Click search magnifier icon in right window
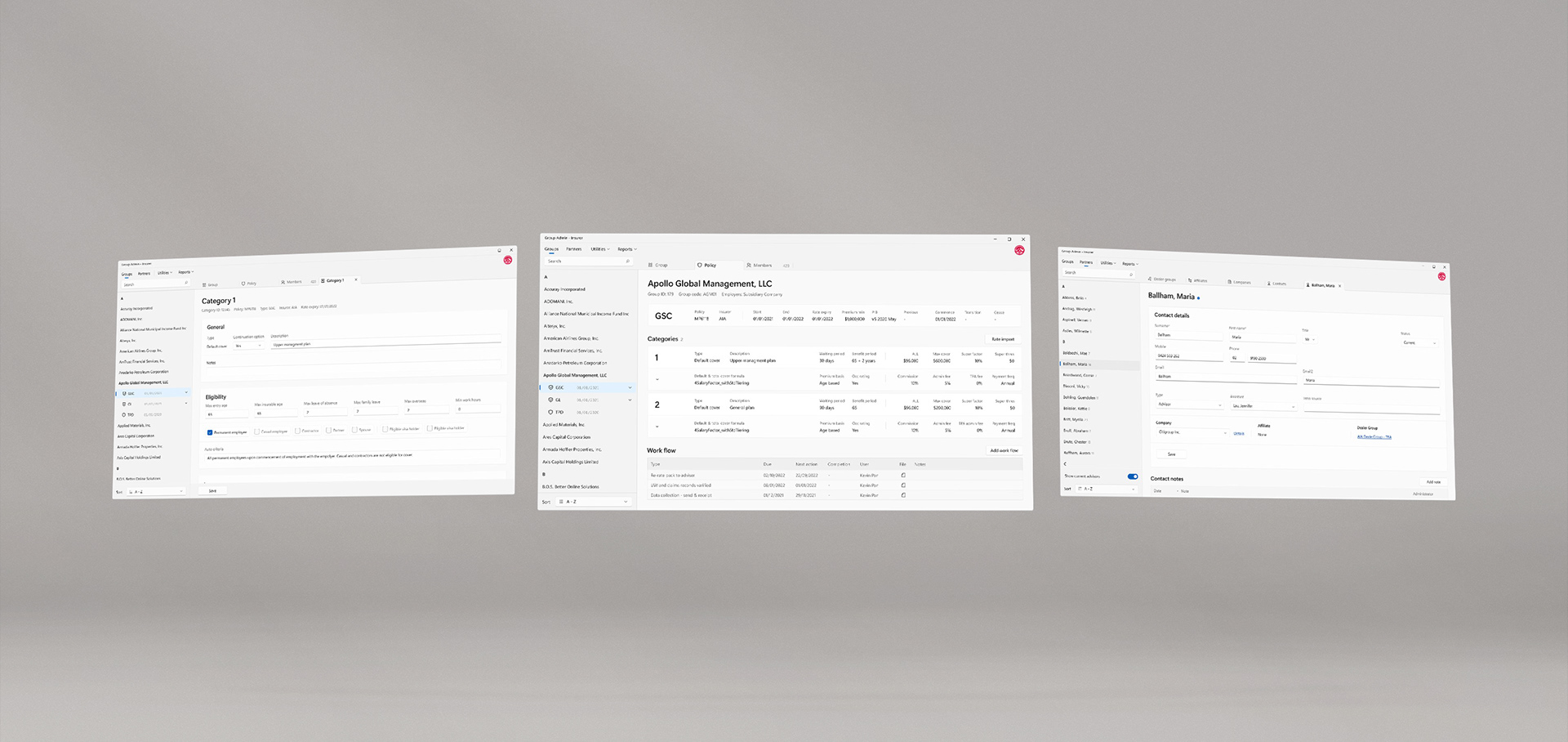 1131,274
